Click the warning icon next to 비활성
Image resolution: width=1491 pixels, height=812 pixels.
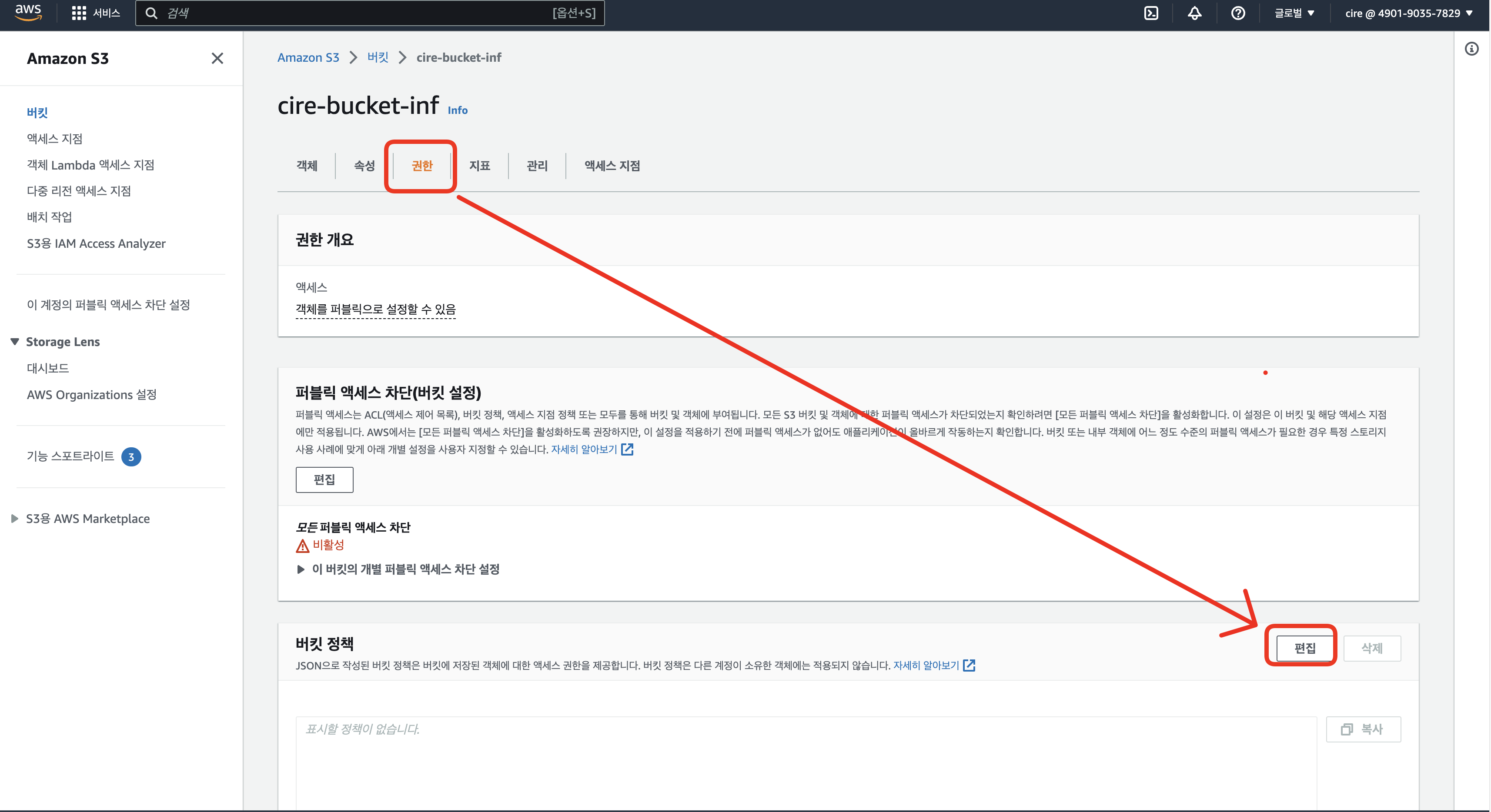[302, 546]
